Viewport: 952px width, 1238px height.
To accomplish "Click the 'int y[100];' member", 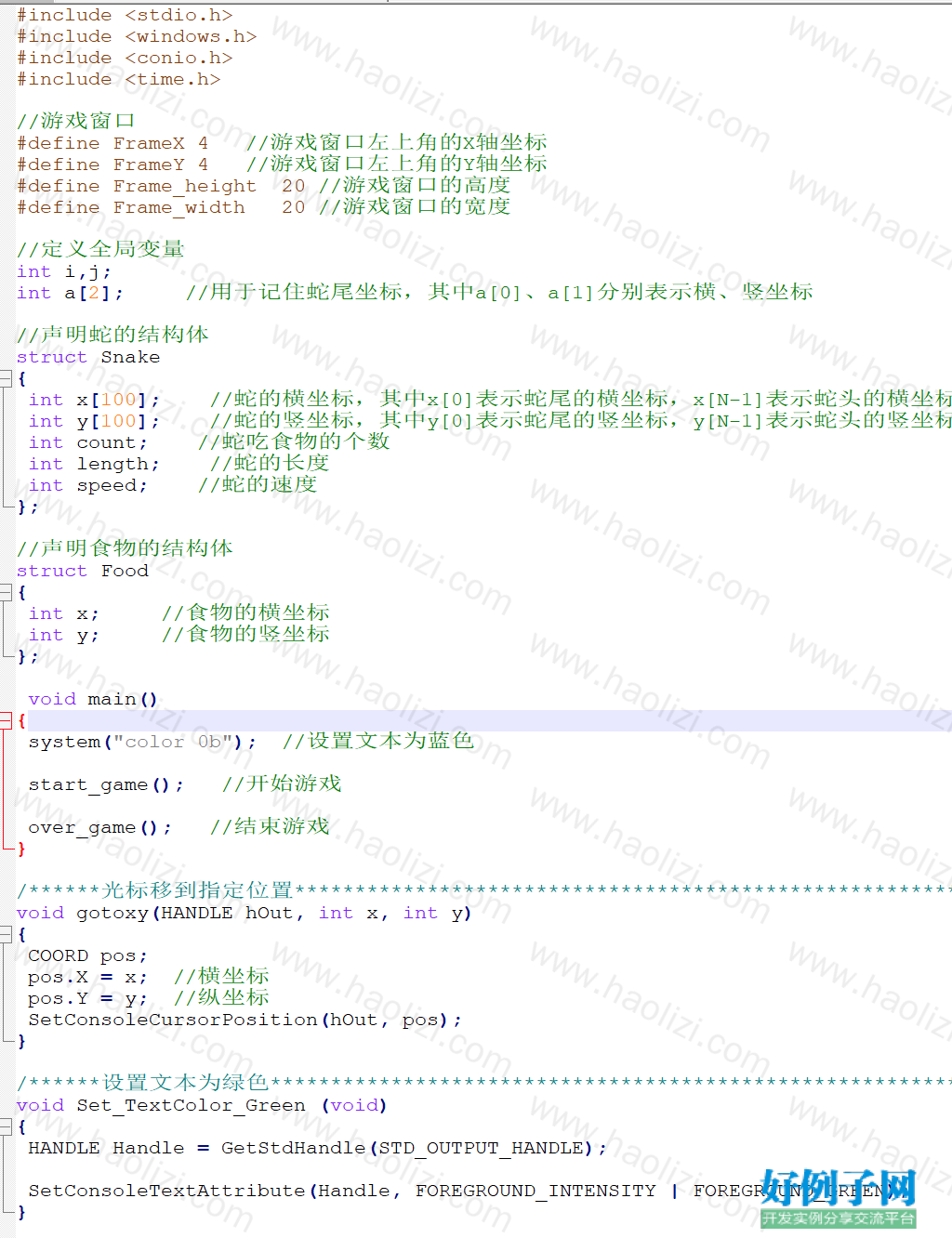I will [94, 421].
